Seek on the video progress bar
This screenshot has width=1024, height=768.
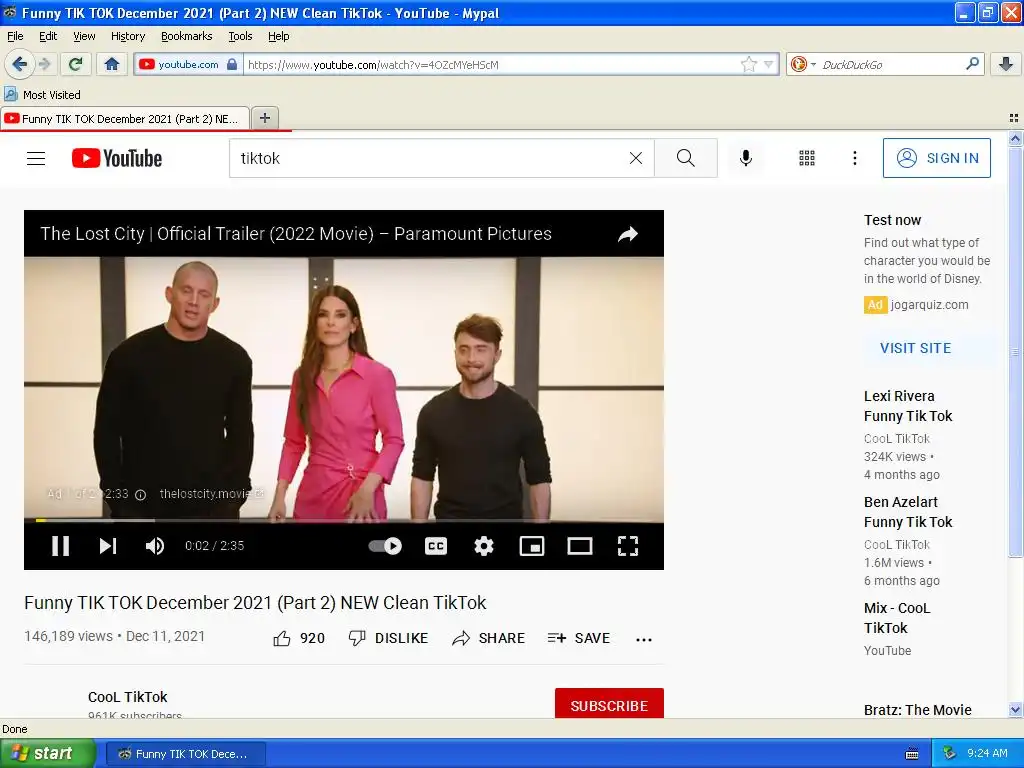pos(344,520)
